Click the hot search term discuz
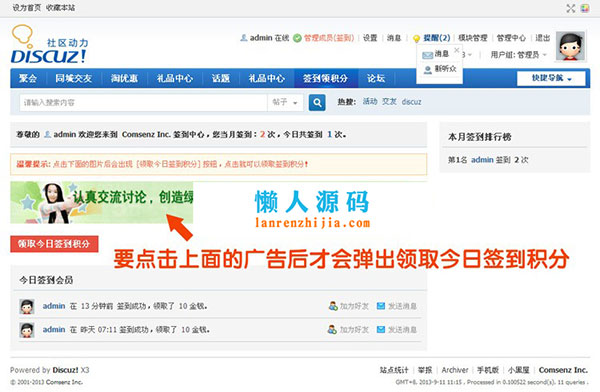Viewport: 600px width, 392px height. click(x=411, y=102)
